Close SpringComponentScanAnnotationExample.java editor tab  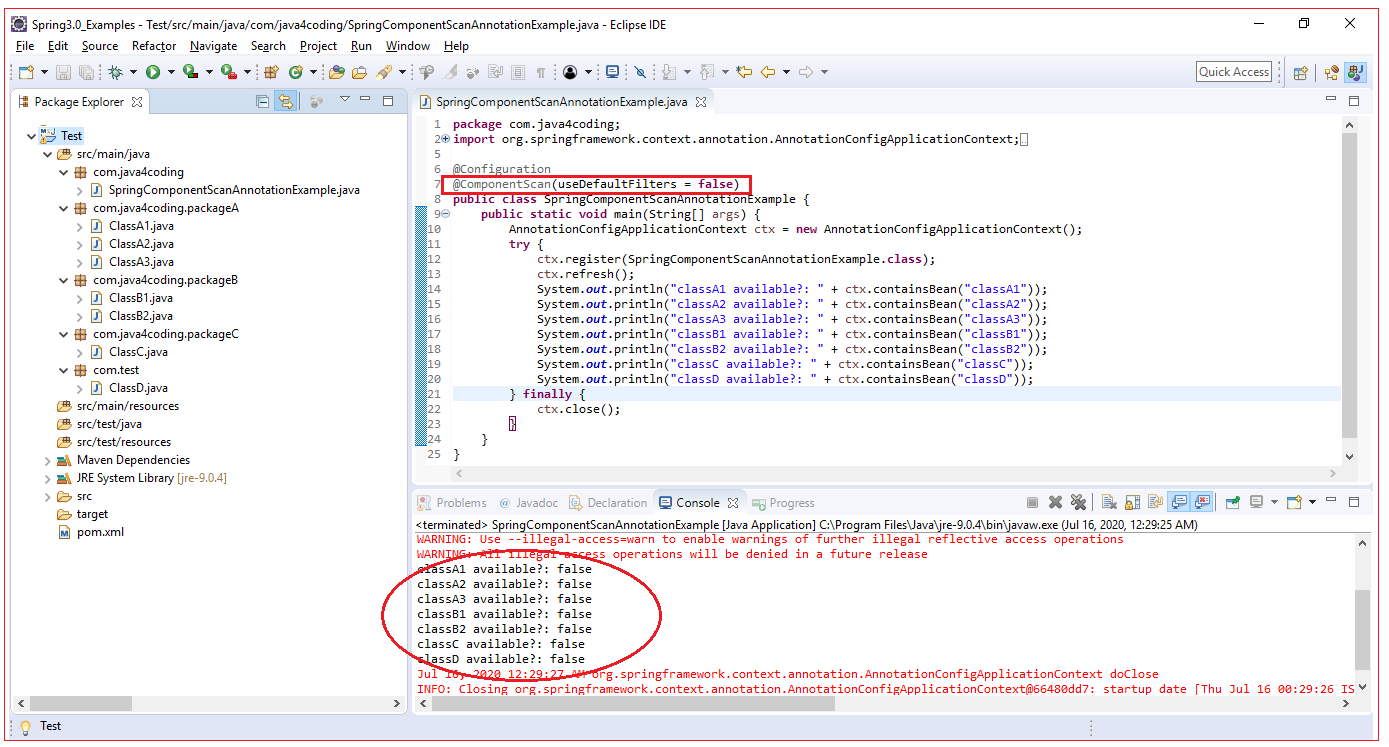pyautogui.click(x=701, y=101)
